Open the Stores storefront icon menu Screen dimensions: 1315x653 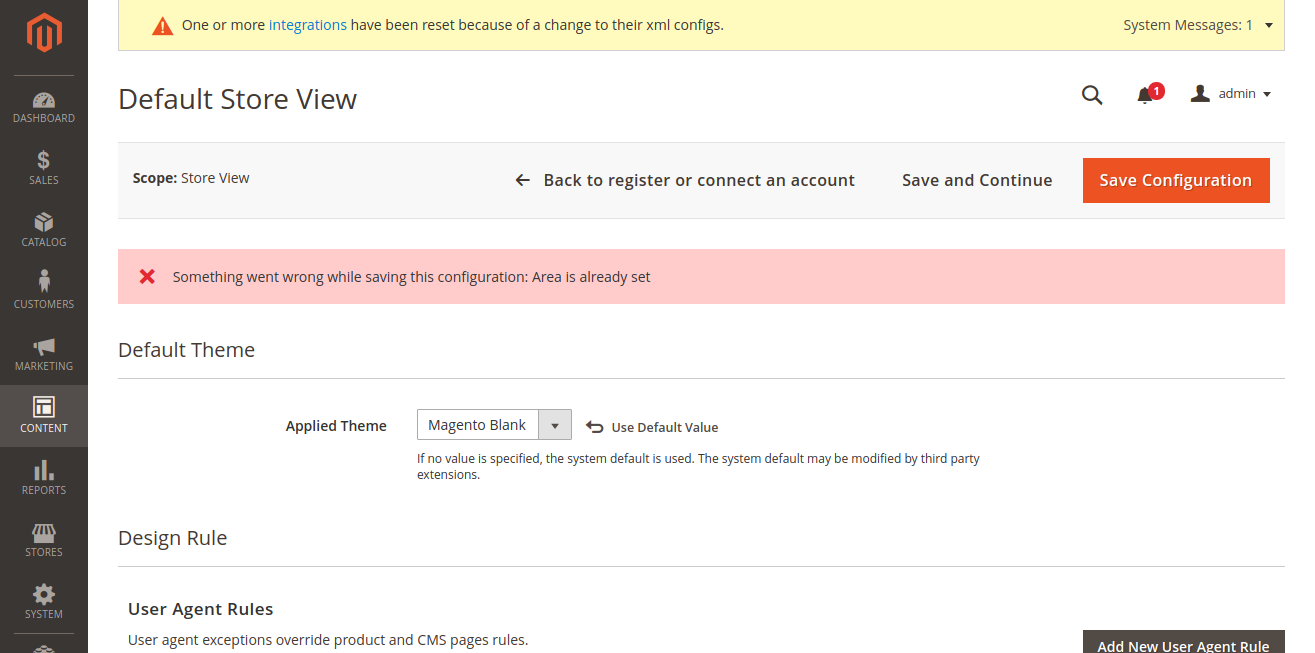click(44, 532)
